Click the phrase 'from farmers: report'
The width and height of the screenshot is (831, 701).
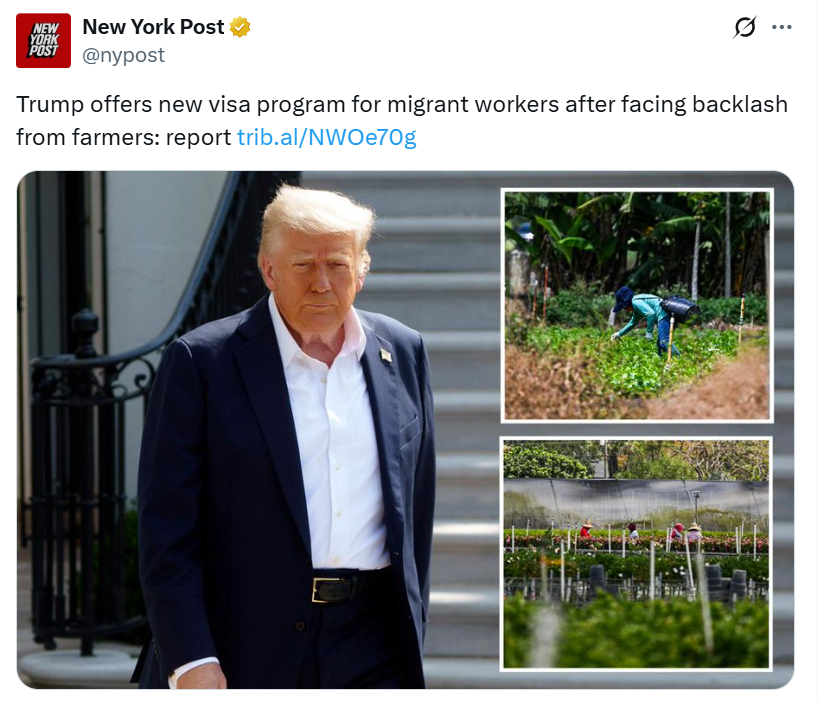123,137
